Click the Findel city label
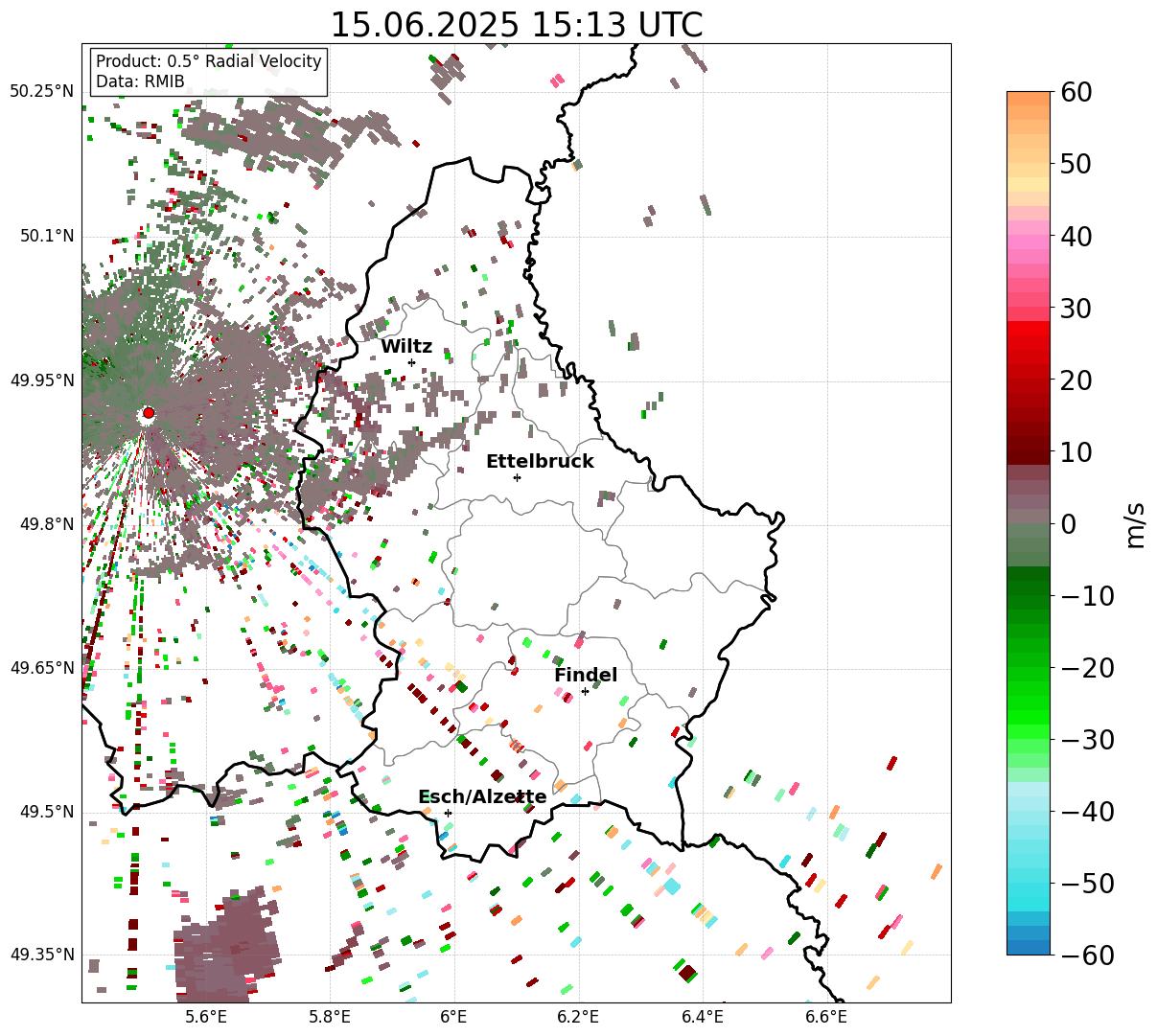Viewport: 1157px width, 1036px height. coord(586,676)
